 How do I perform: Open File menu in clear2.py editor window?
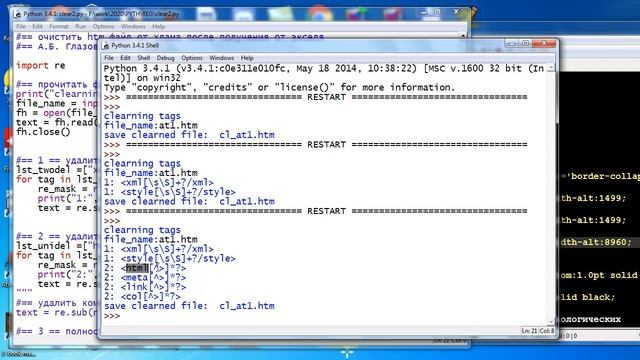coord(21,27)
